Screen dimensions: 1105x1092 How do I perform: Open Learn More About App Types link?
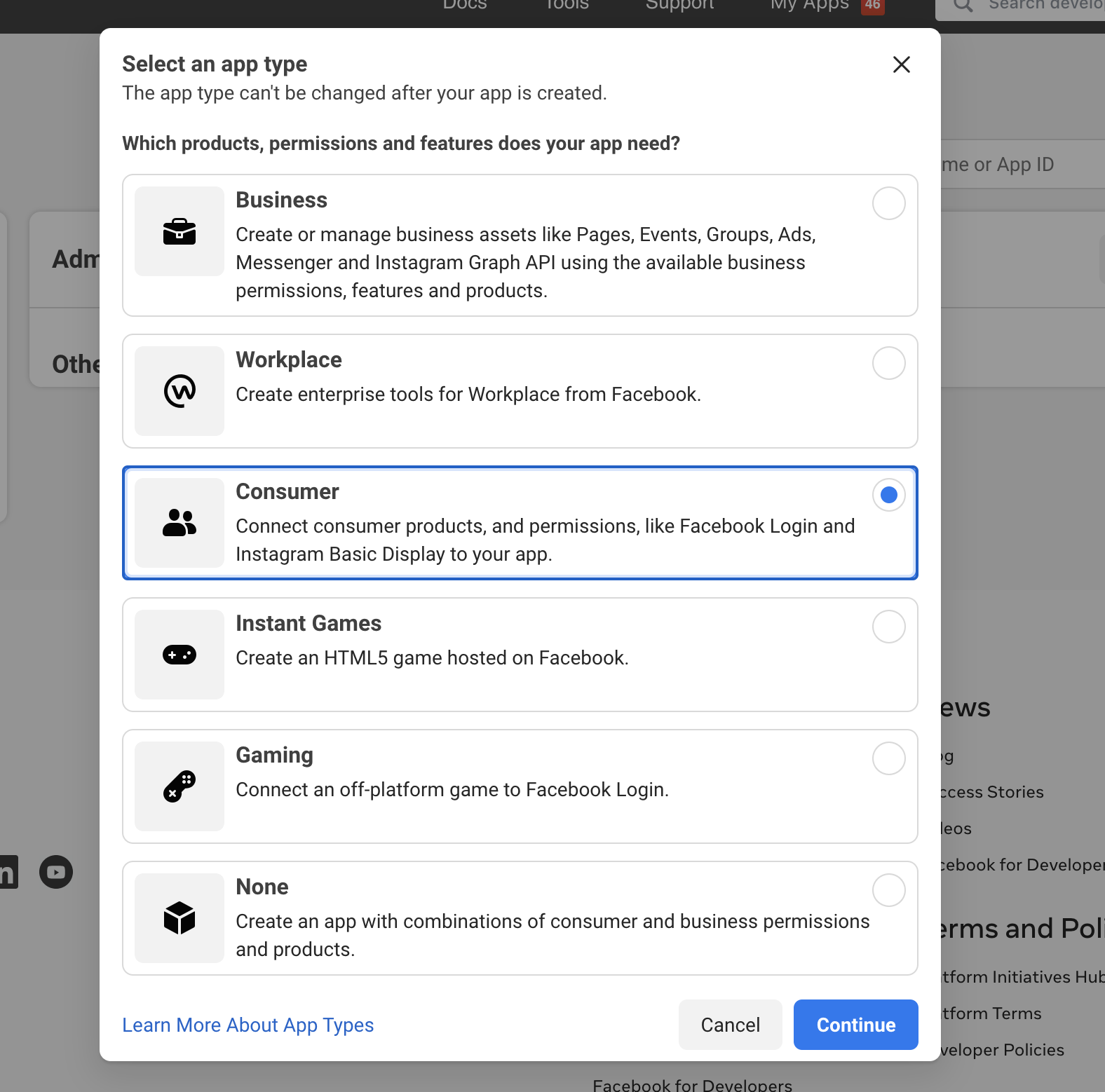coord(248,1025)
